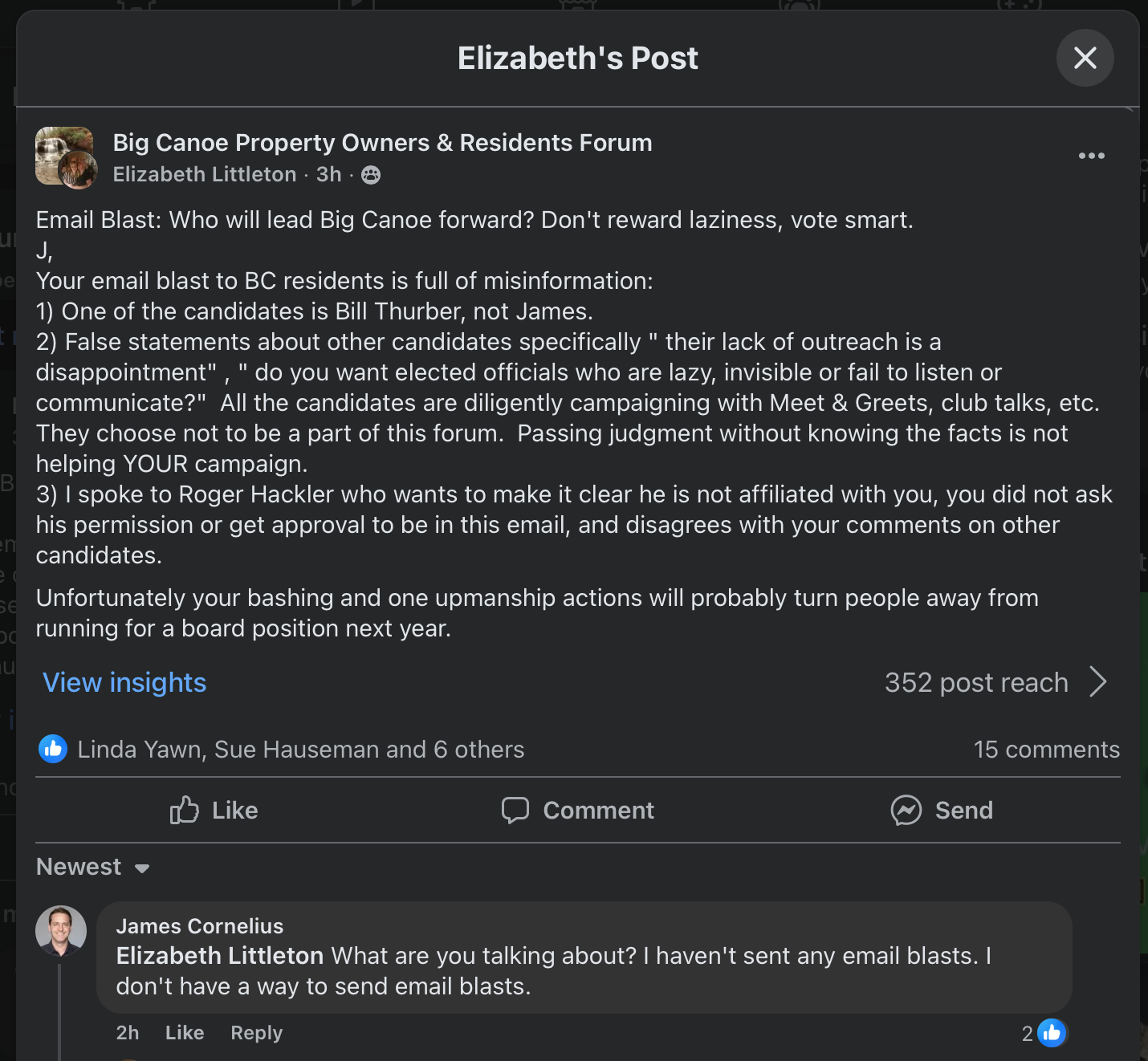Viewport: 1148px width, 1061px height.
Task: Send post via Messenger icon
Action: point(942,811)
